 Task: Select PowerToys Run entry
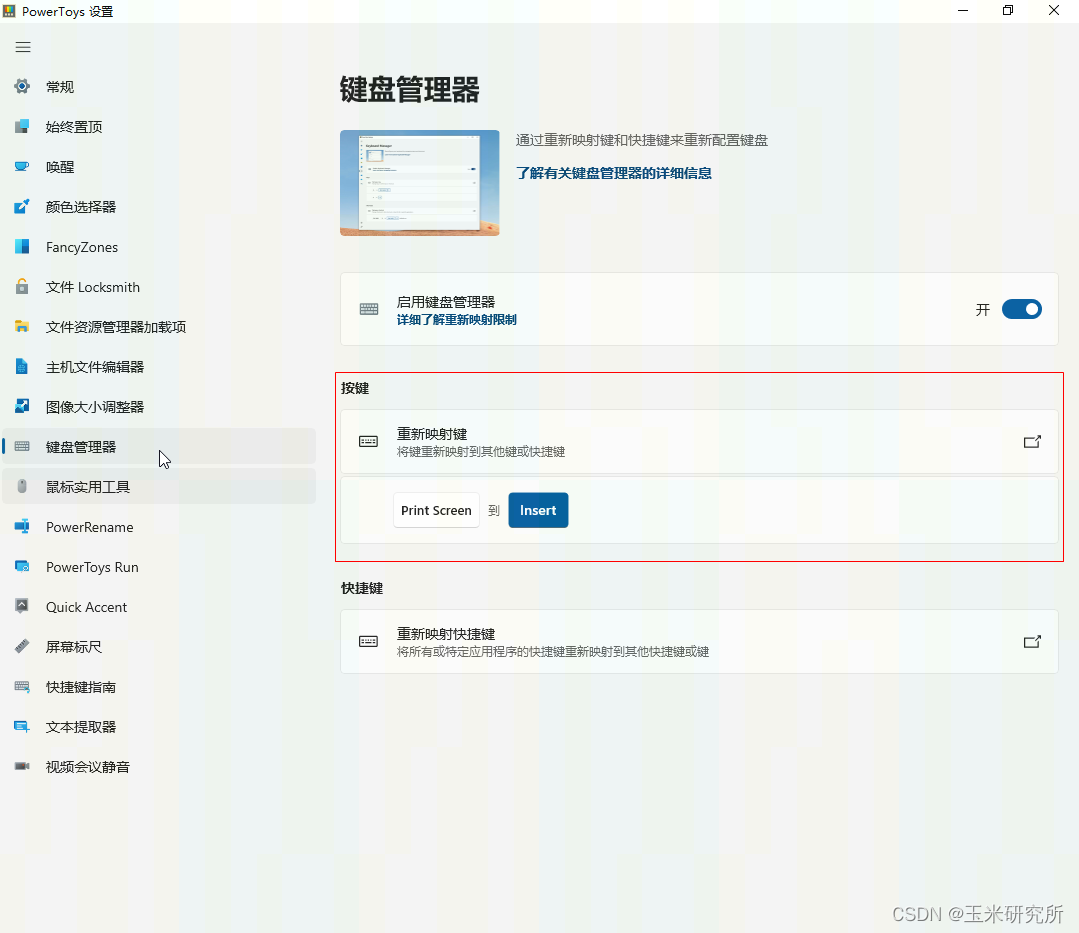[159, 566]
